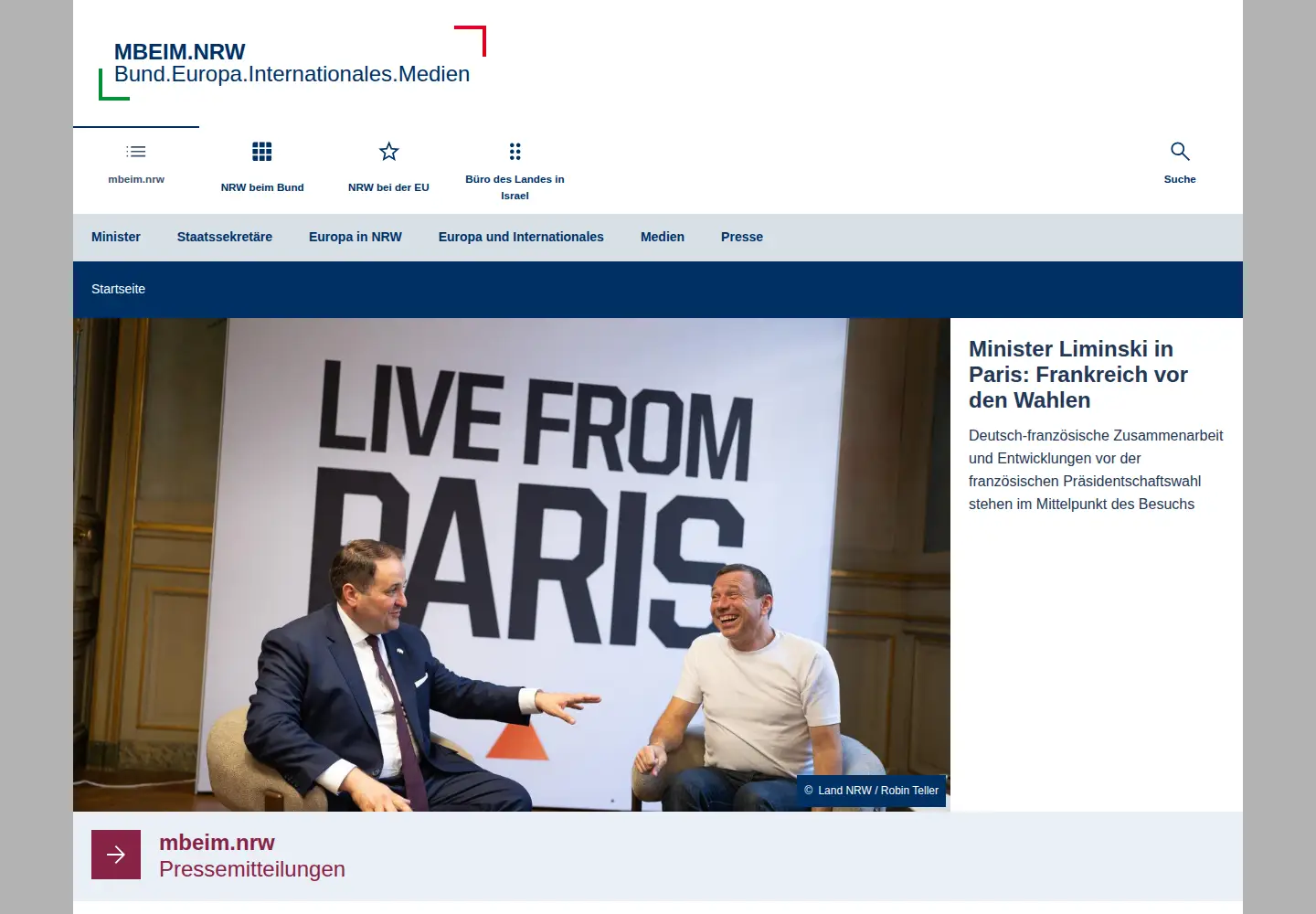Click the Büro des Landes in Israel label
1316x914 pixels.
pyautogui.click(x=515, y=187)
